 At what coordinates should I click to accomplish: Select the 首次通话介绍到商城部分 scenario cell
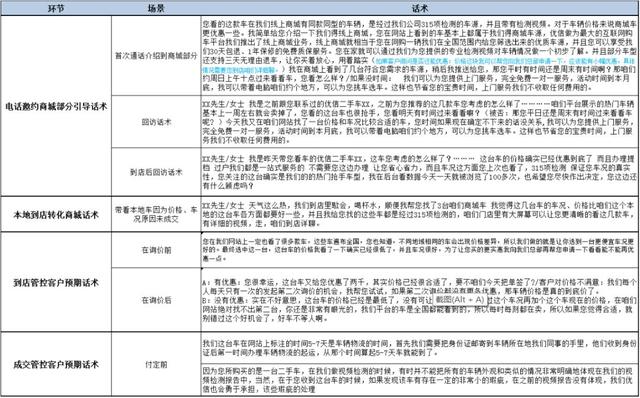[156, 56]
